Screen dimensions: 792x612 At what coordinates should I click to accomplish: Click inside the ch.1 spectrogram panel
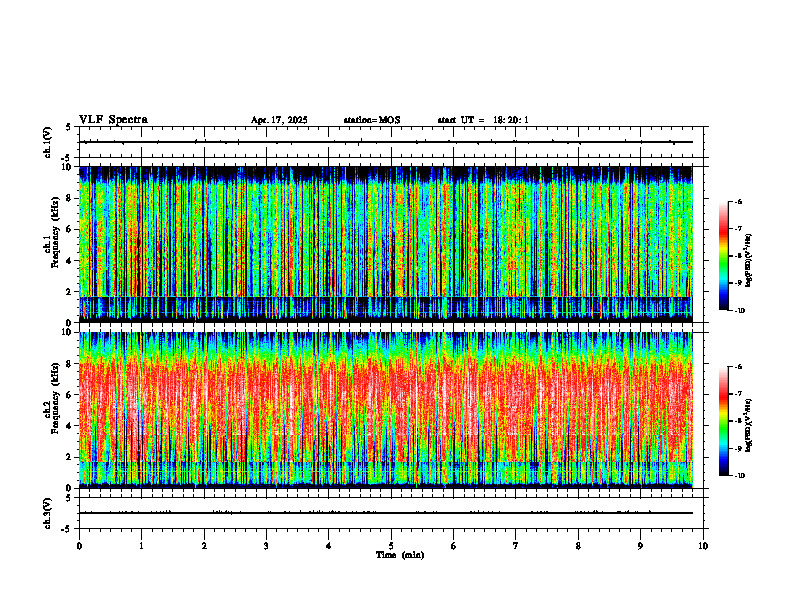[x=386, y=244]
